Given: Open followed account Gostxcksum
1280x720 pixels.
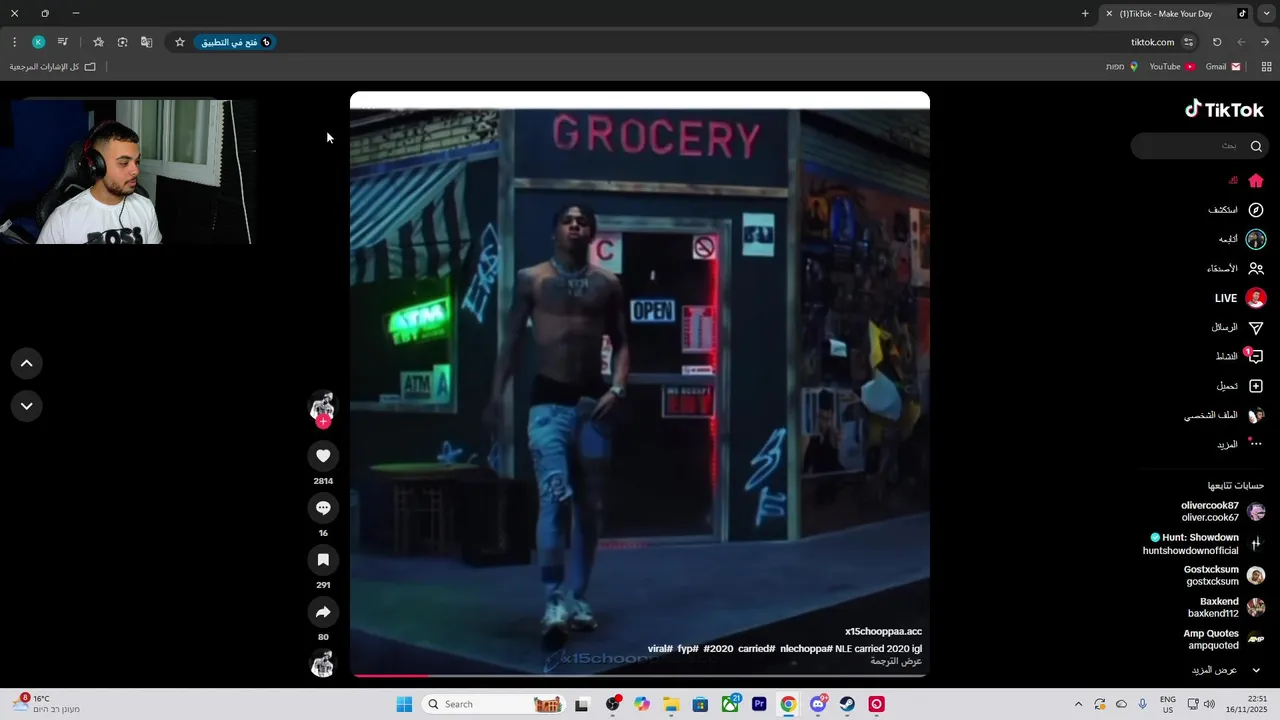Looking at the screenshot, I should [x=1224, y=576].
